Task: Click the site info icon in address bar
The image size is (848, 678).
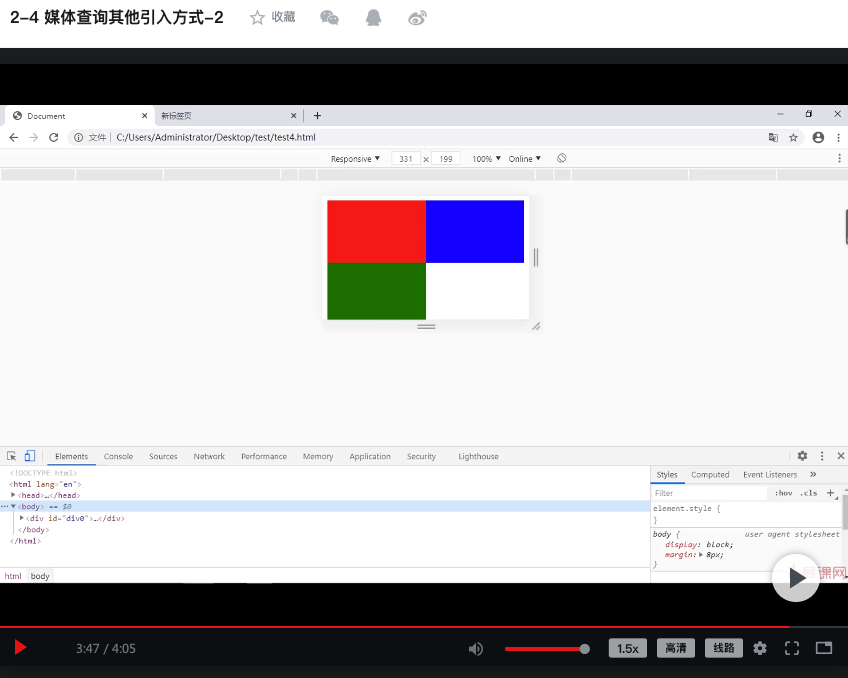Action: point(78,137)
